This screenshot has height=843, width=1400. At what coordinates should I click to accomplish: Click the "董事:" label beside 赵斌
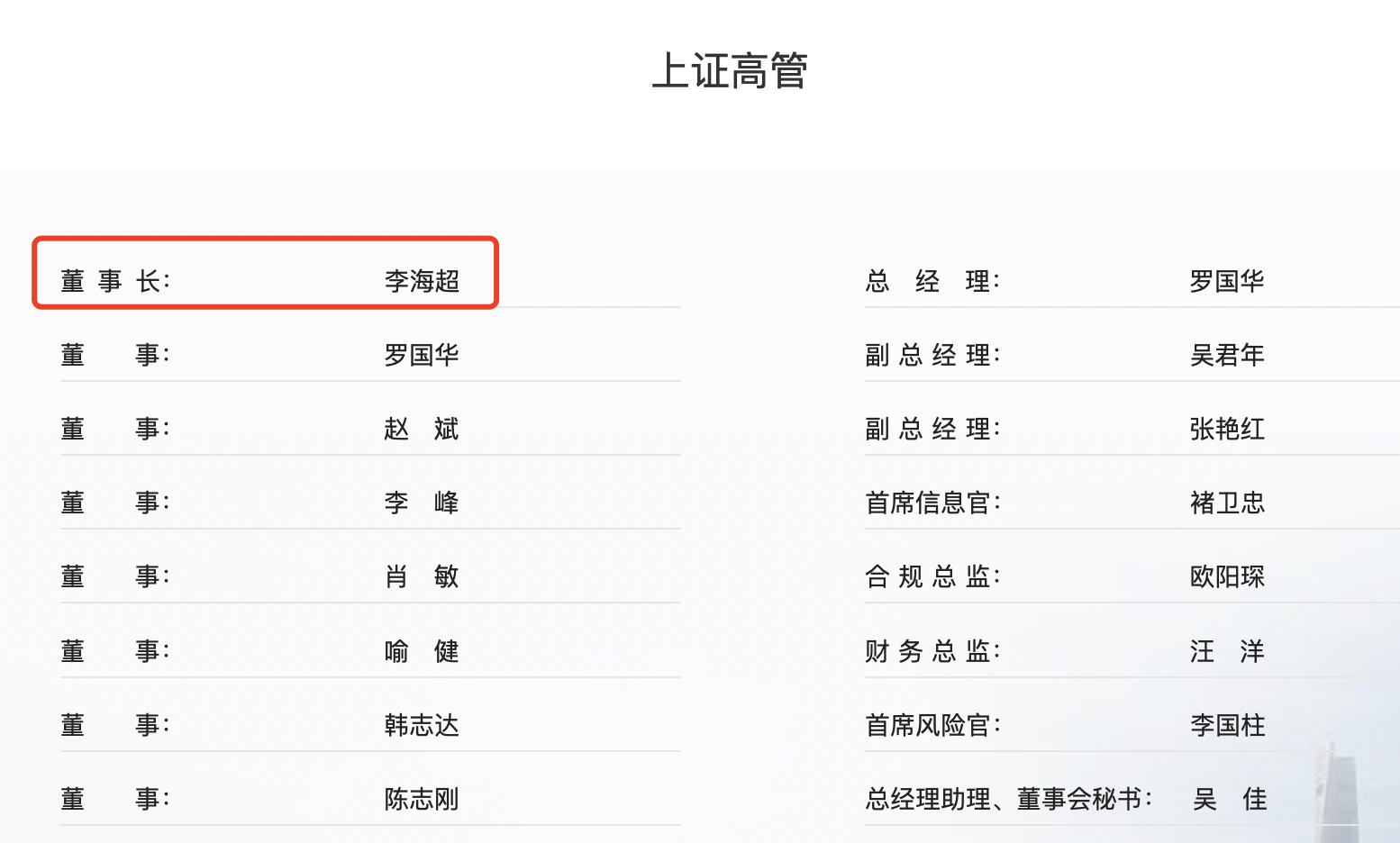[x=115, y=429]
